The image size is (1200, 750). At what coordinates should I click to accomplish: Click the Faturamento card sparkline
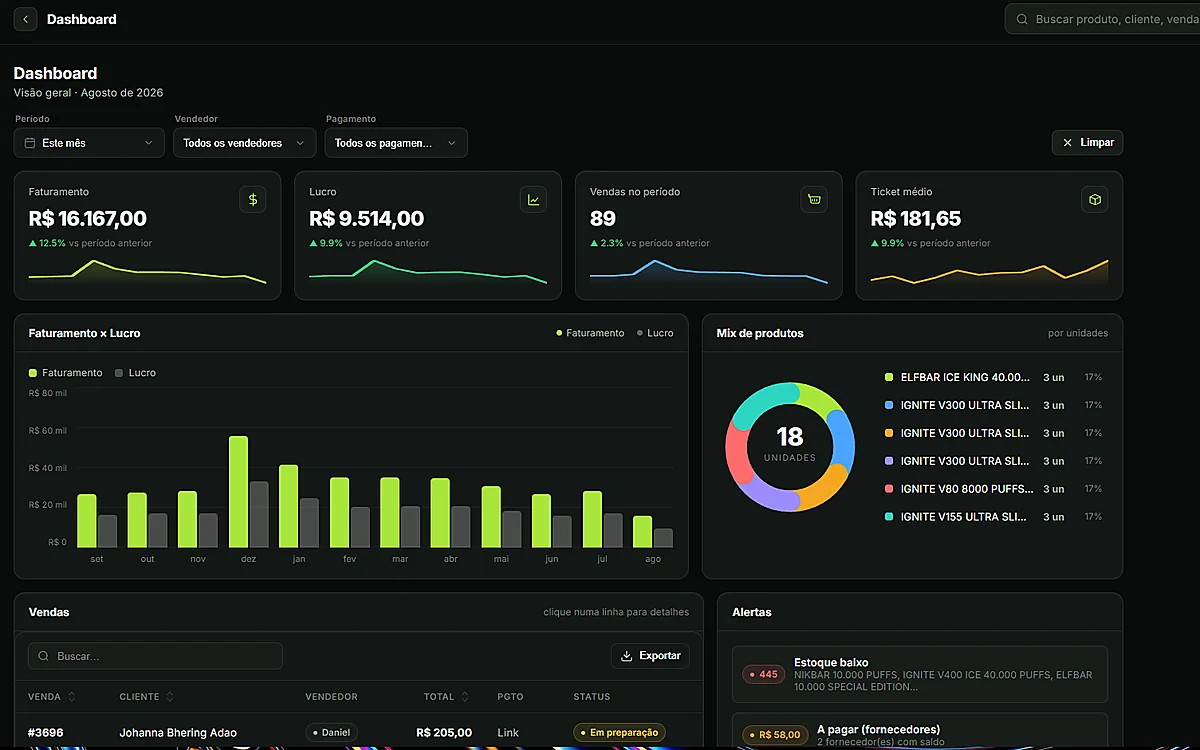[x=147, y=273]
